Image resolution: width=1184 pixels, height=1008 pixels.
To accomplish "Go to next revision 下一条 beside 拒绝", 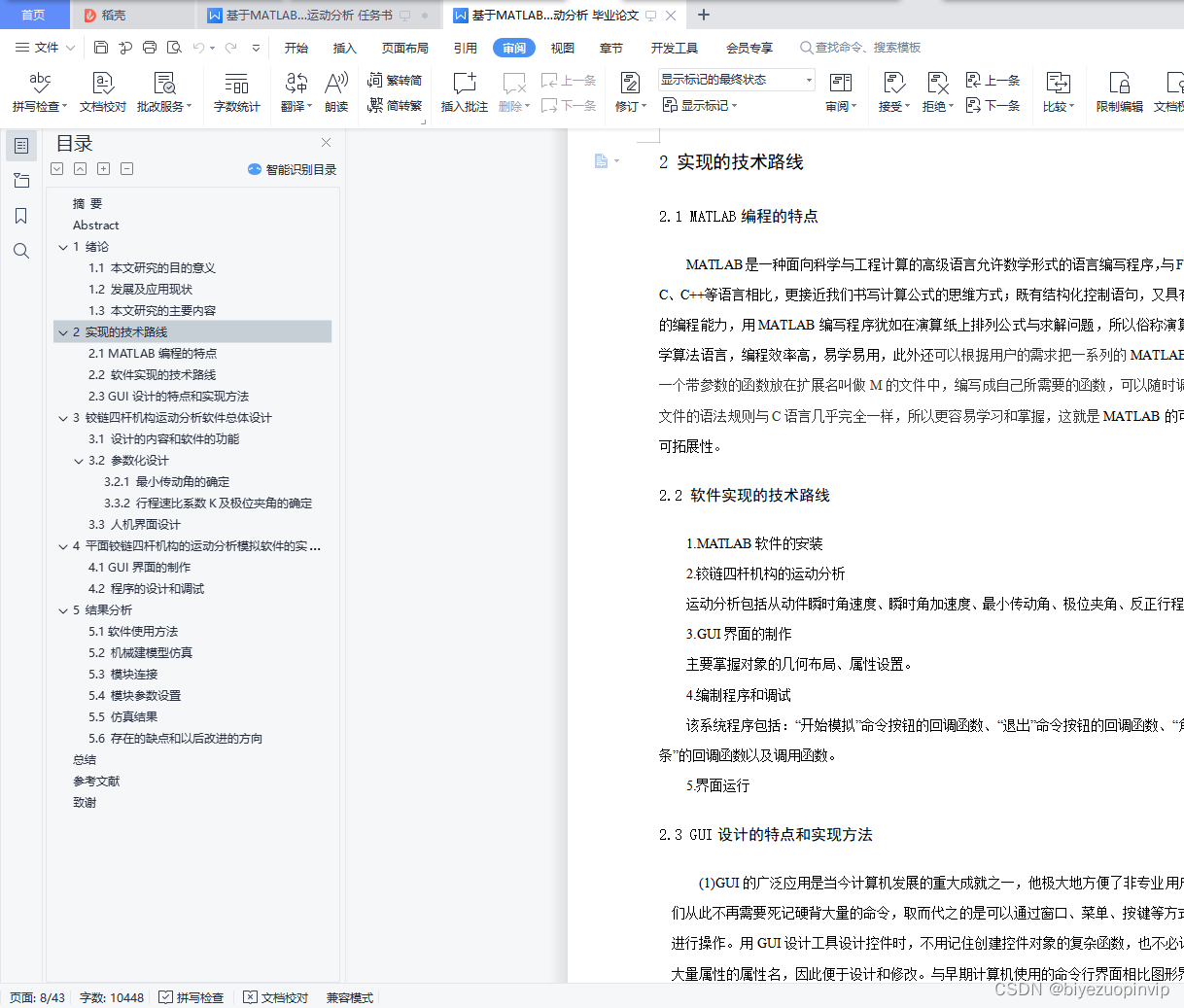I will (992, 105).
